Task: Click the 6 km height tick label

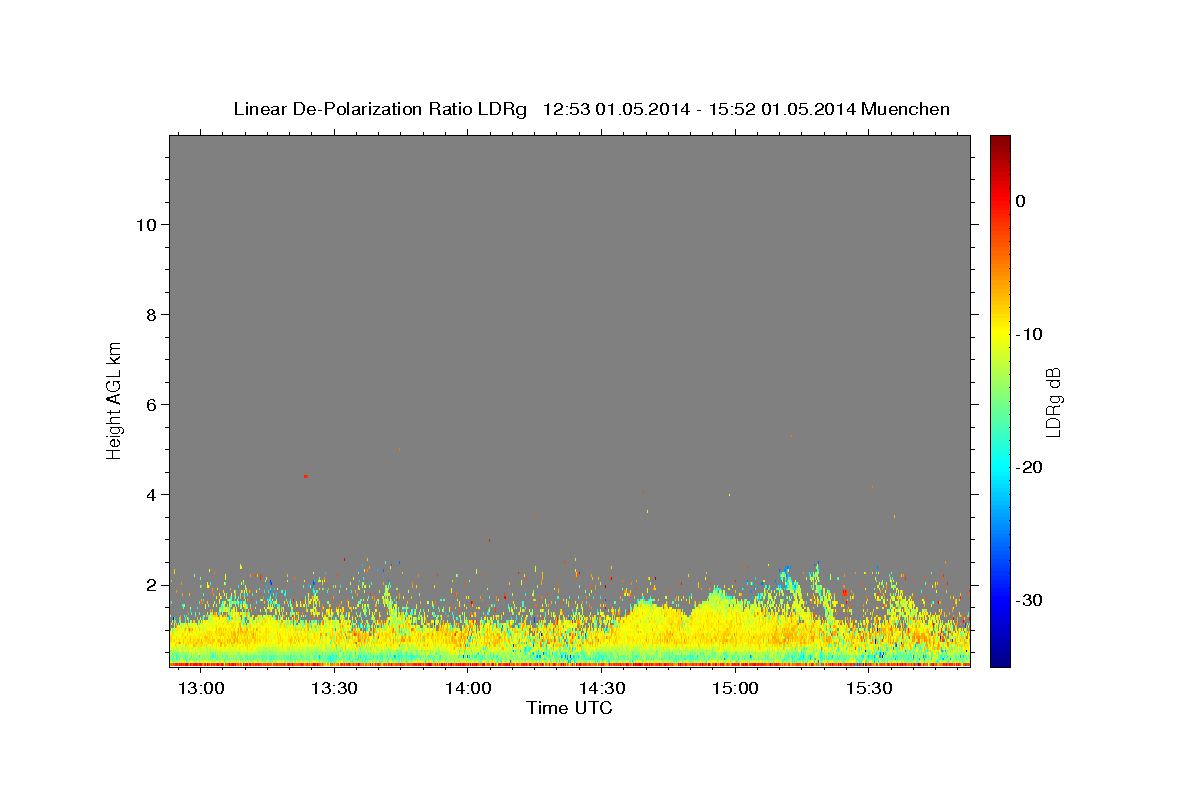Action: click(149, 405)
